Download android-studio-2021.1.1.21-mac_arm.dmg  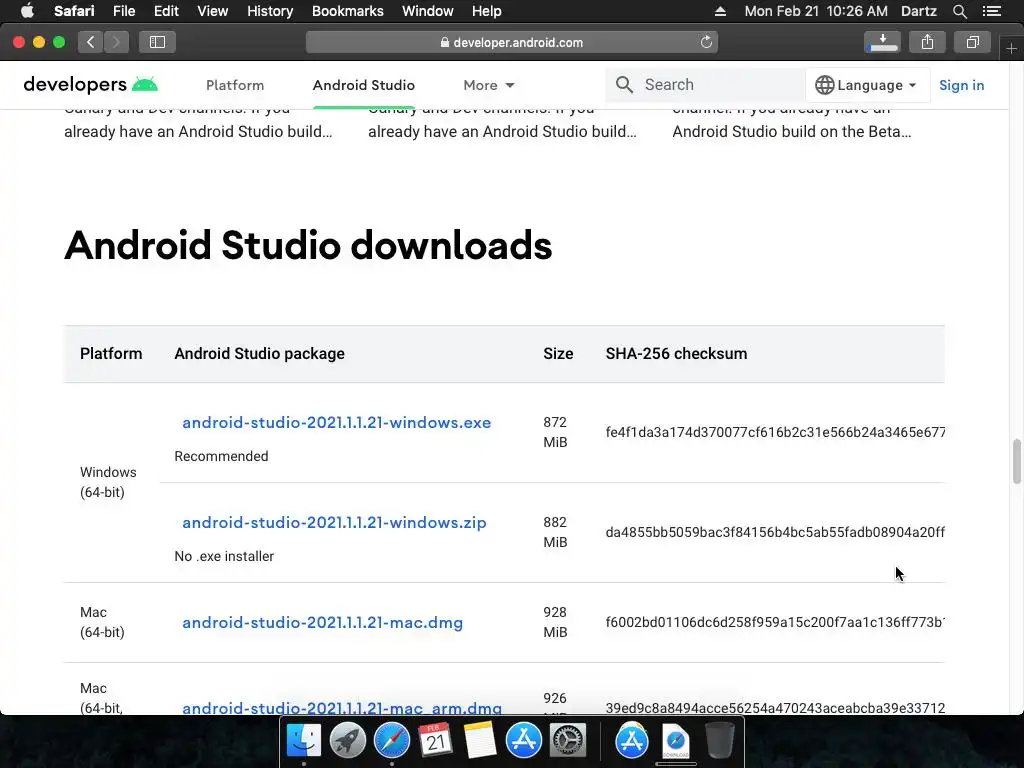click(x=342, y=708)
